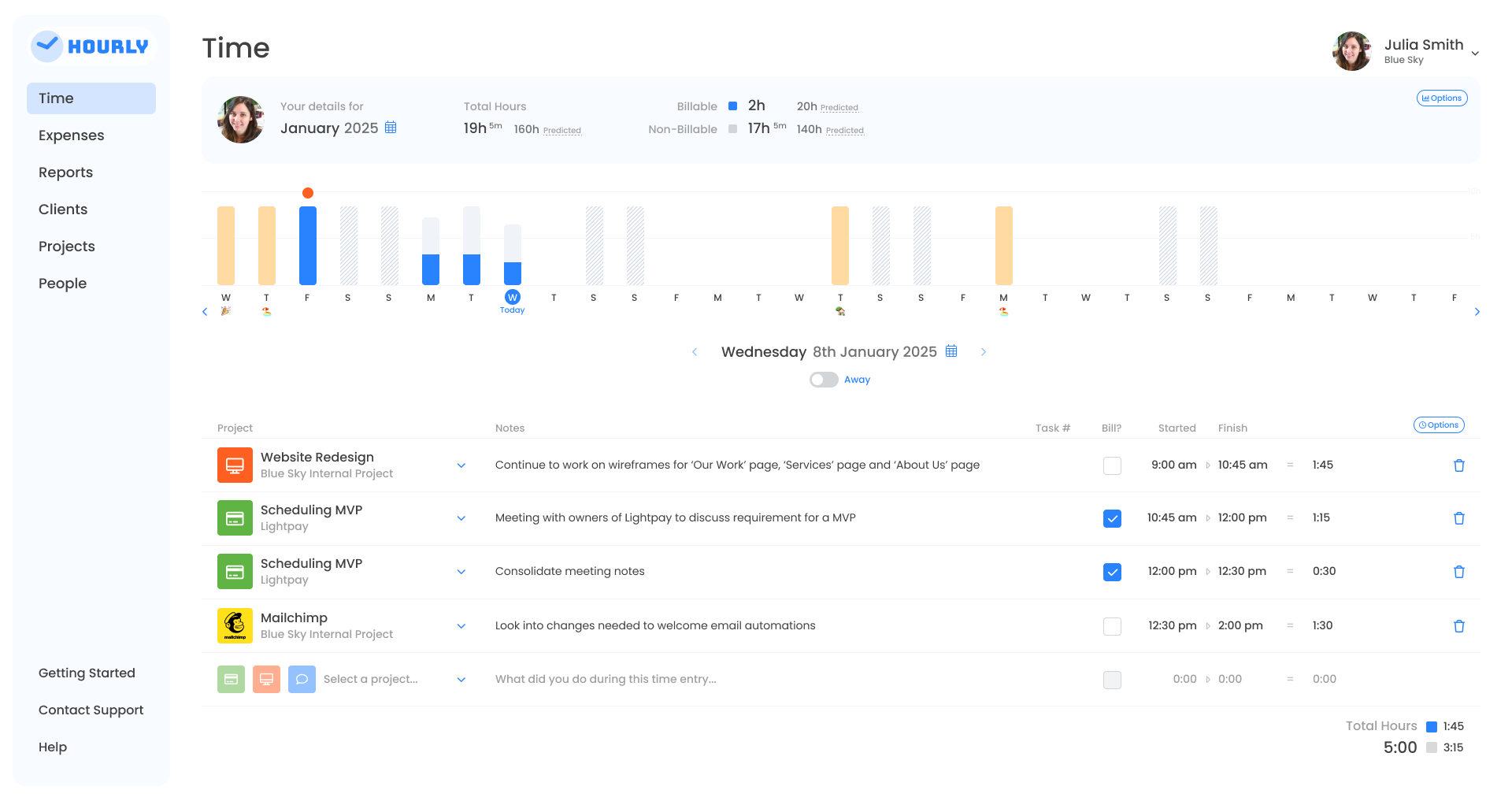Expand the Select a project dropdown
The image size is (1512, 801).
pyautogui.click(x=461, y=679)
